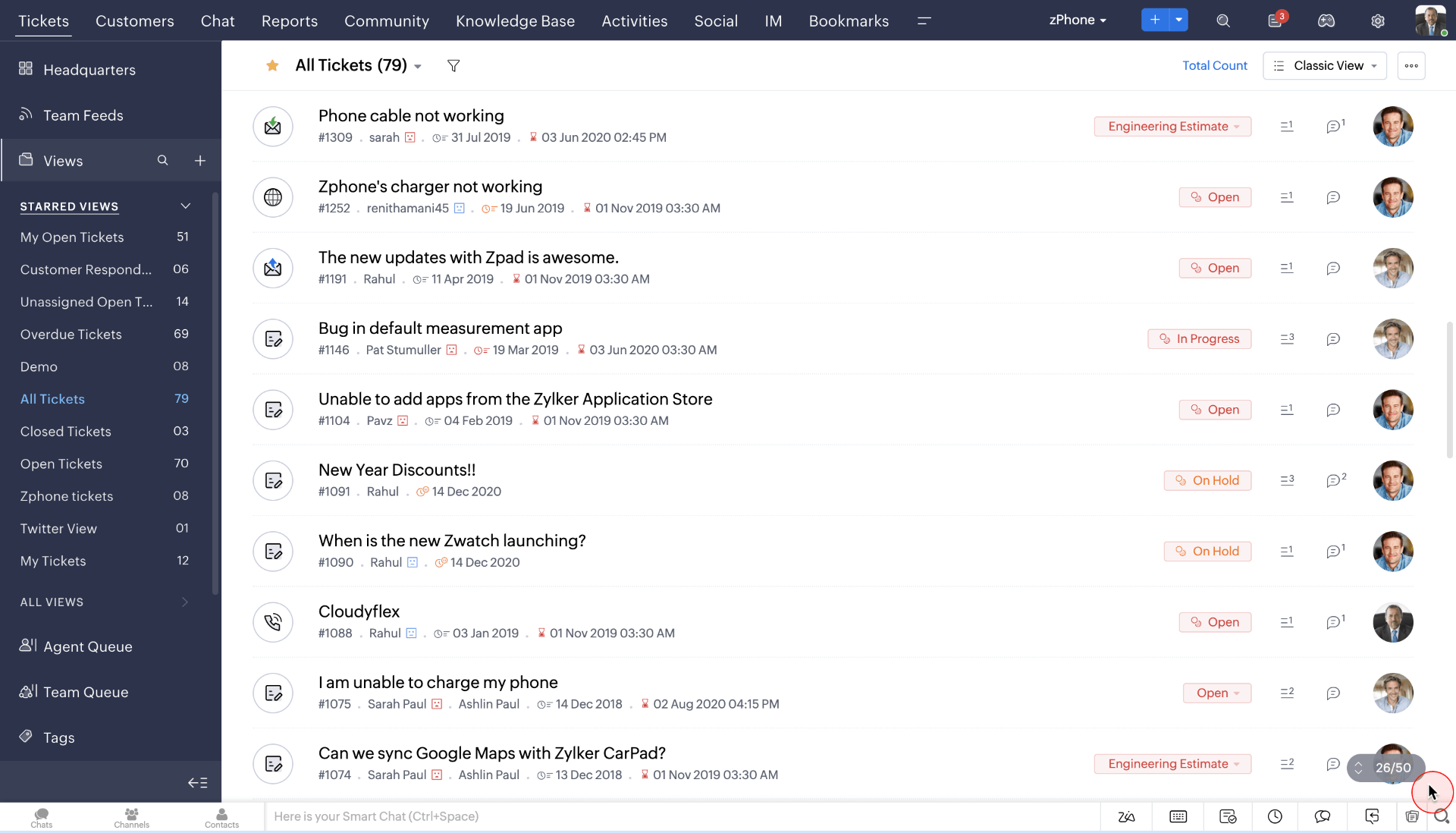Select the Engineering Estimate status on ticket #1309
The height and width of the screenshot is (833, 1456).
tap(1172, 125)
